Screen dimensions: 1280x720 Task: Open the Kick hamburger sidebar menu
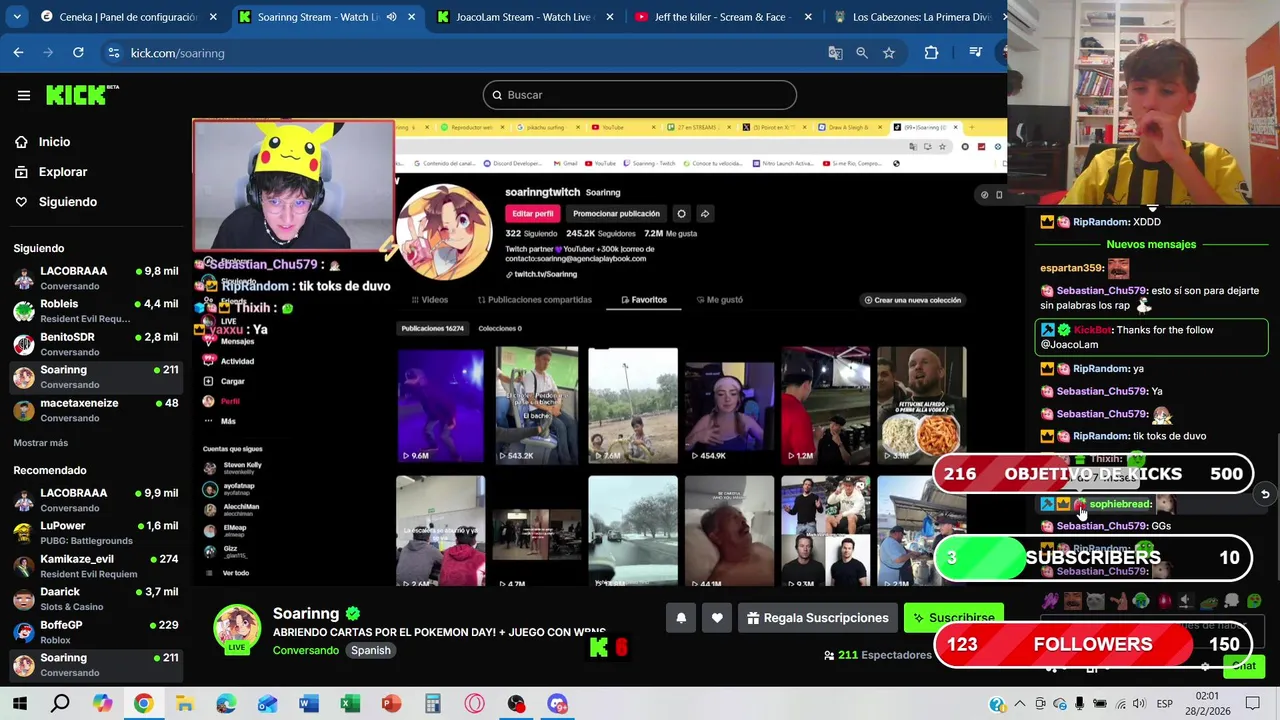[24, 95]
